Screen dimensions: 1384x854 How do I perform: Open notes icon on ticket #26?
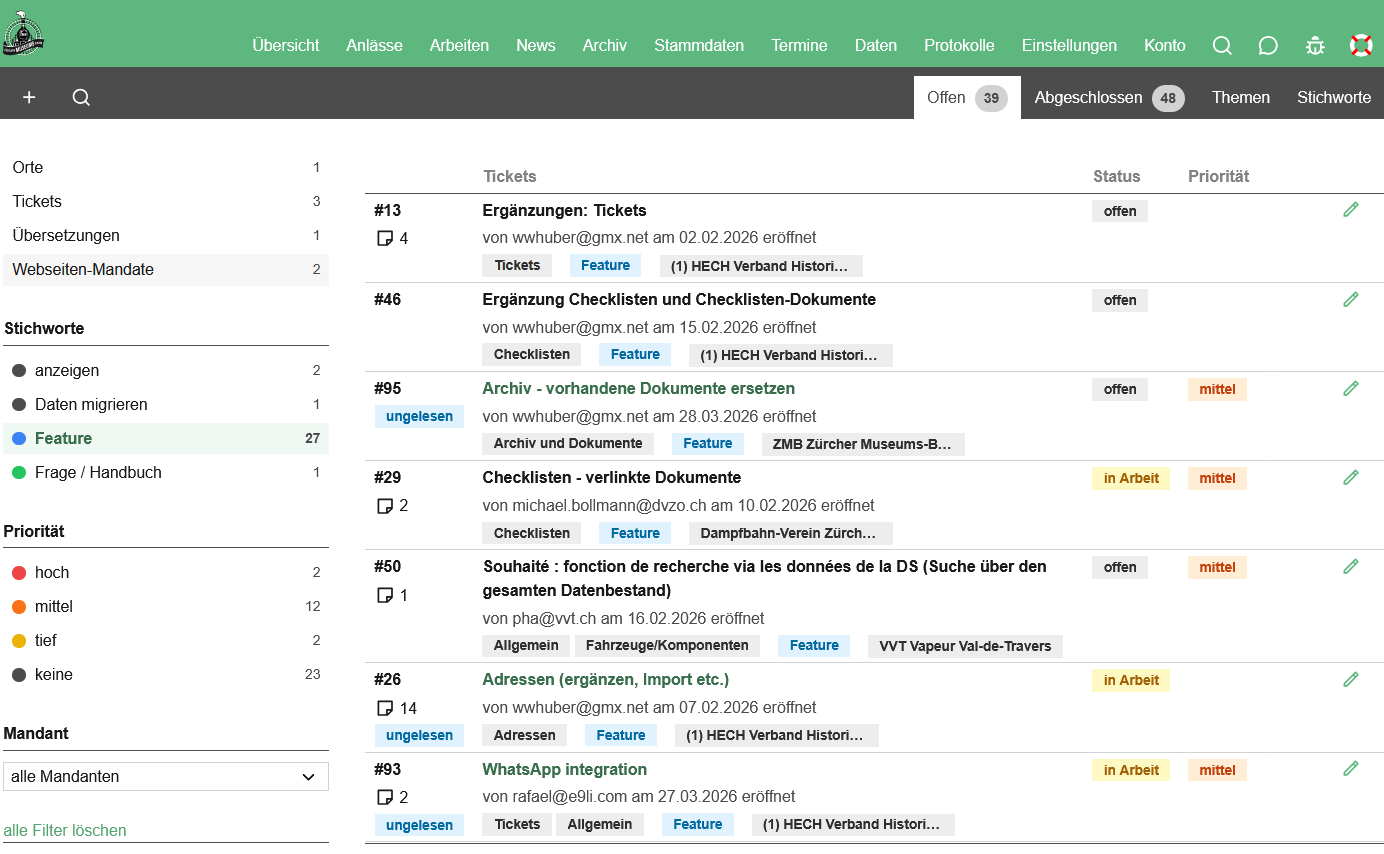[x=385, y=708]
